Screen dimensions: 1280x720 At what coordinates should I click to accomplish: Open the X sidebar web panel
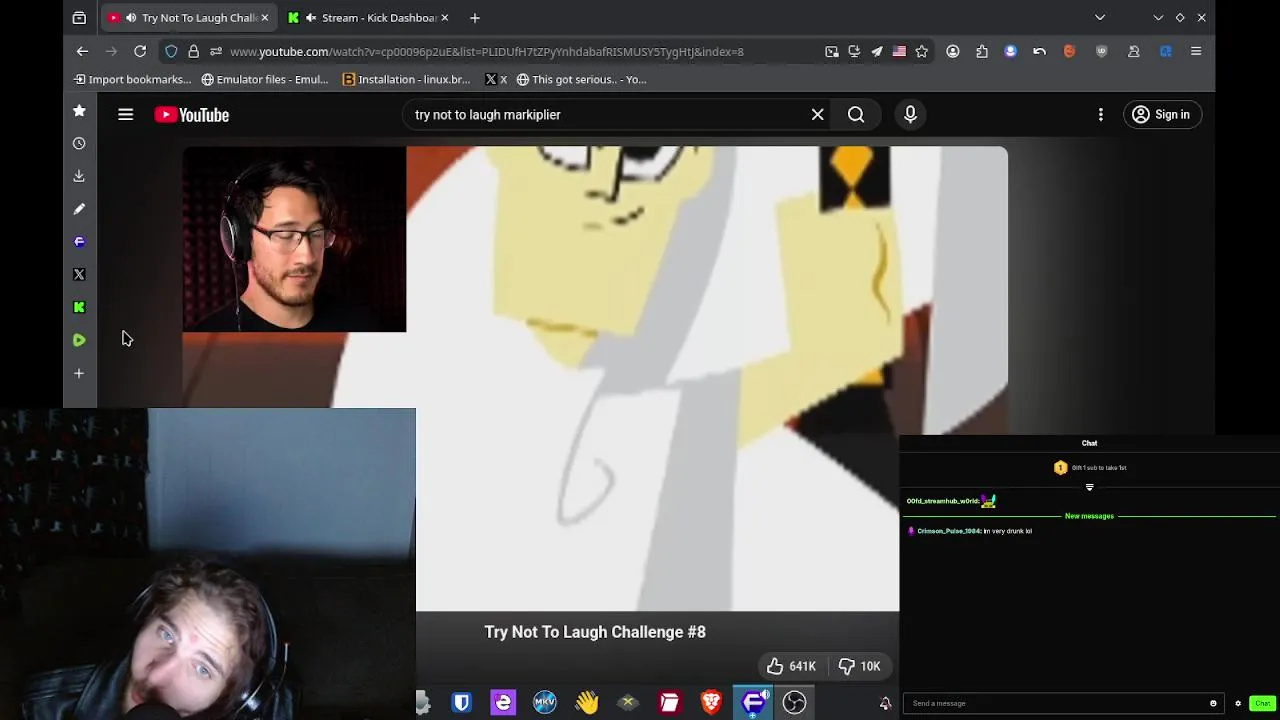coord(79,274)
